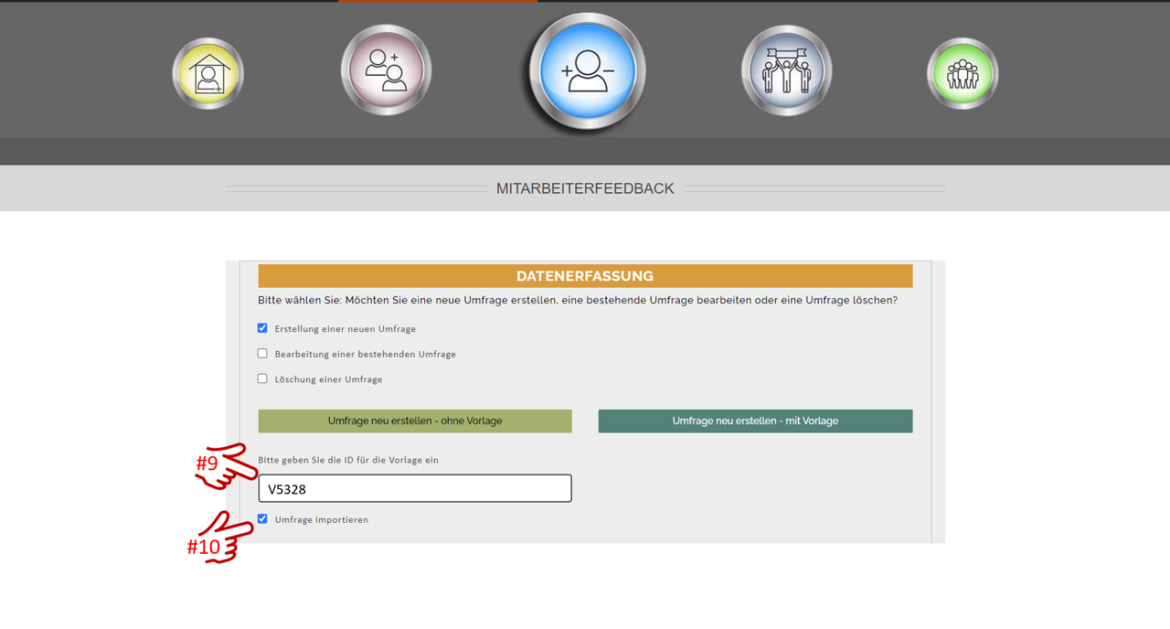Screen dimensions: 1170x629
Task: Check "Bearbeitung einer bestehenden Umfrage"
Action: [x=262, y=353]
